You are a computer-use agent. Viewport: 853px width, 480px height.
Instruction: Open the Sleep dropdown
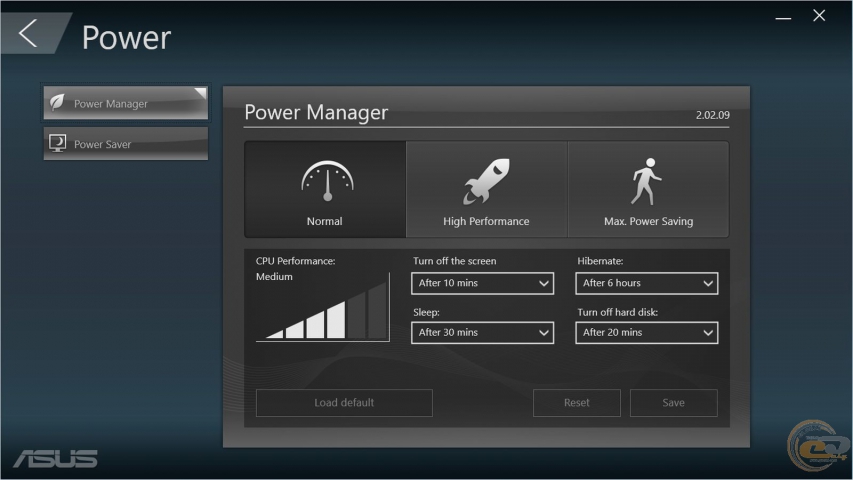[483, 333]
